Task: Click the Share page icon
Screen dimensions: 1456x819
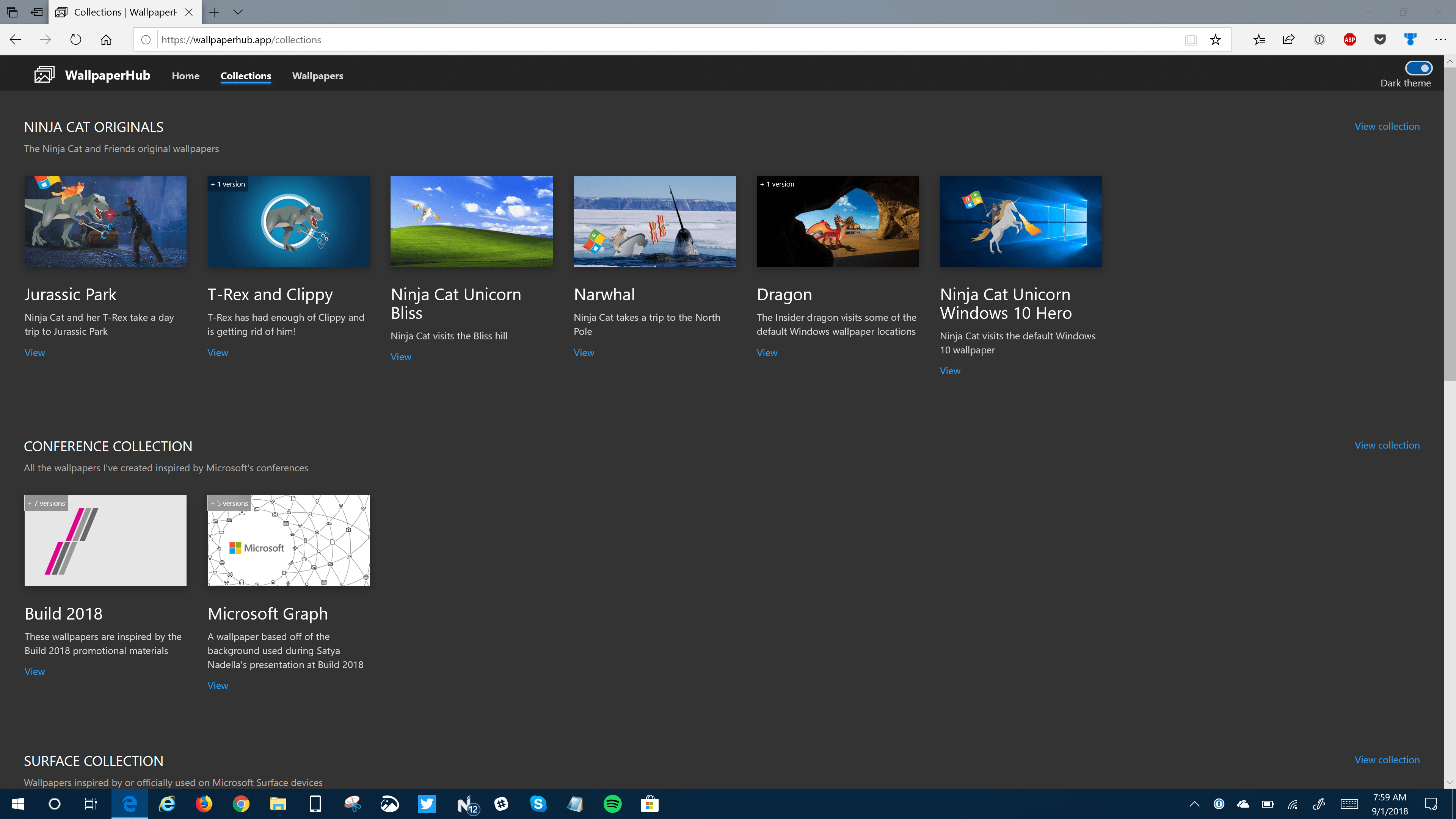Action: tap(1289, 39)
